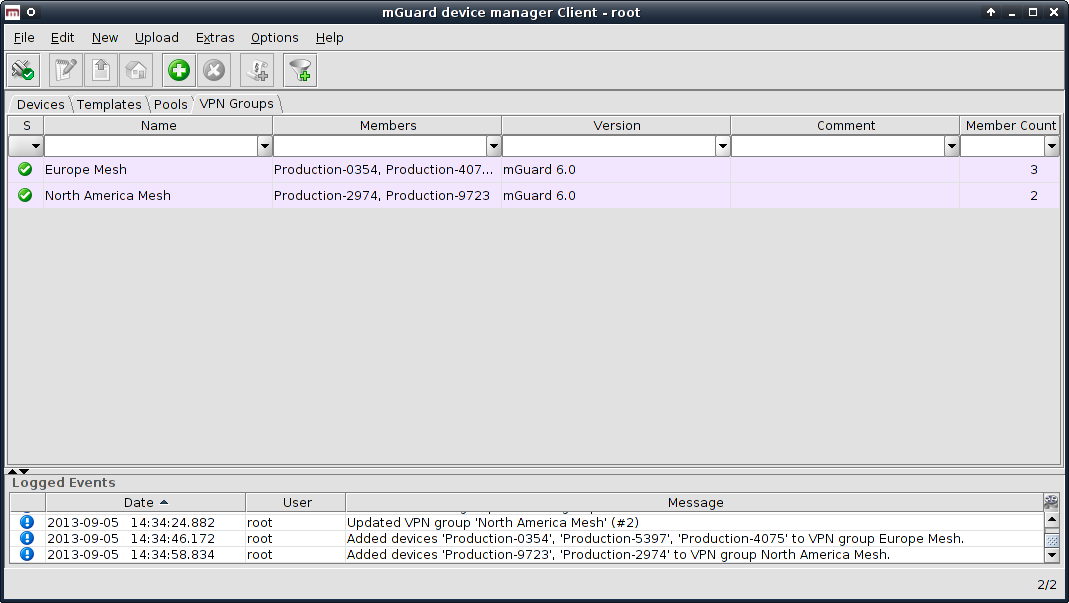Open the Name filter dropdown arrow
1069x603 pixels.
265,146
